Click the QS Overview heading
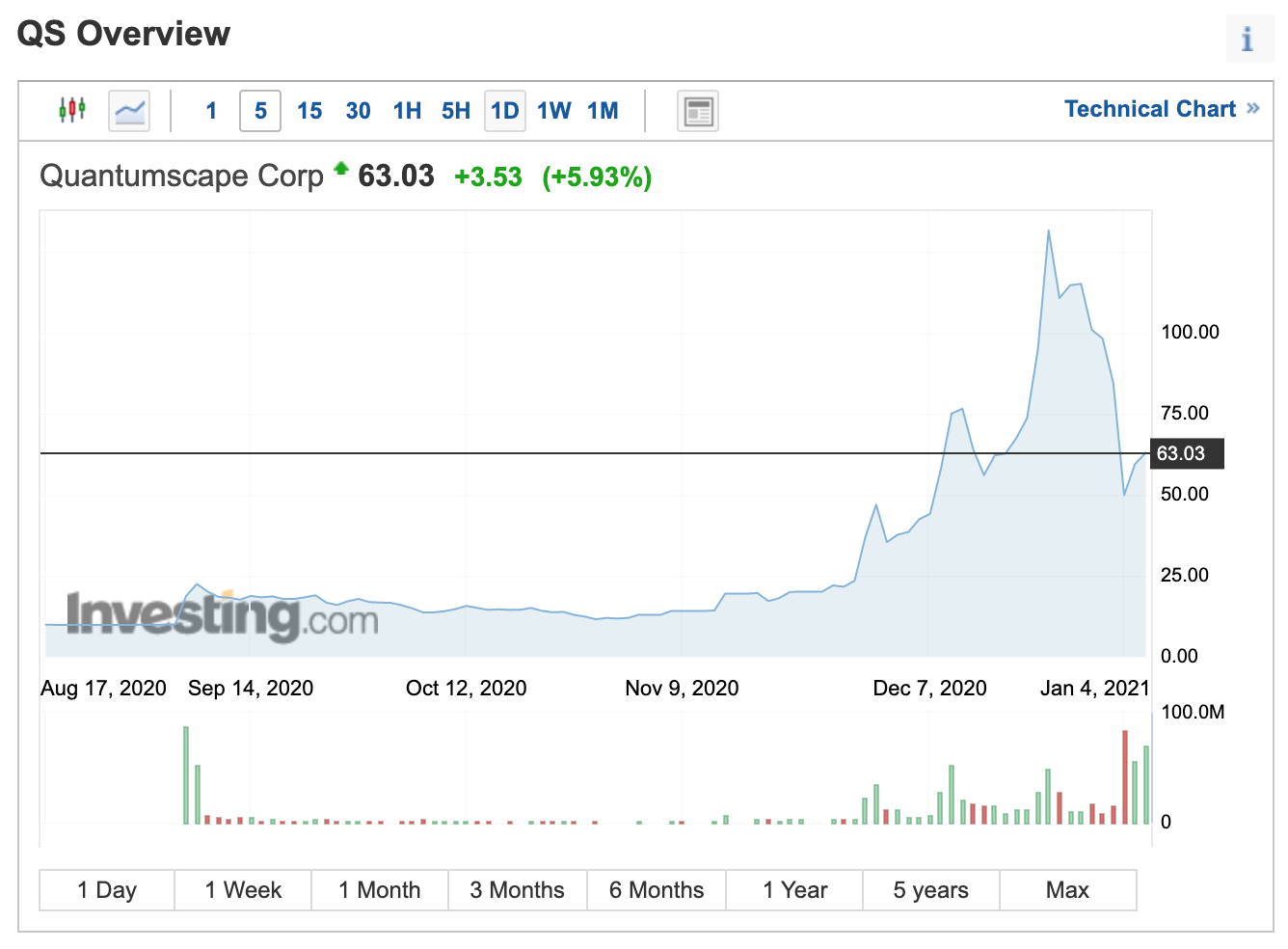 coord(124,34)
